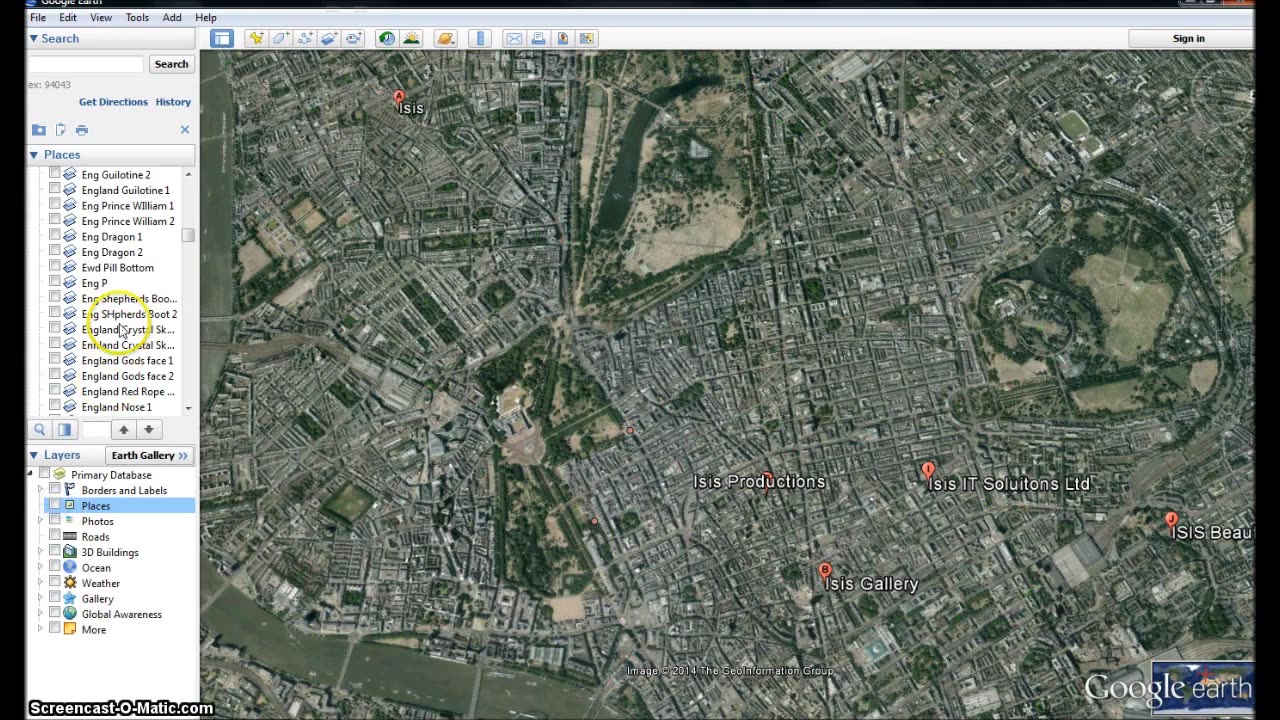This screenshot has height=720, width=1280.
Task: Click the Places search magnifier icon
Action: 40,430
